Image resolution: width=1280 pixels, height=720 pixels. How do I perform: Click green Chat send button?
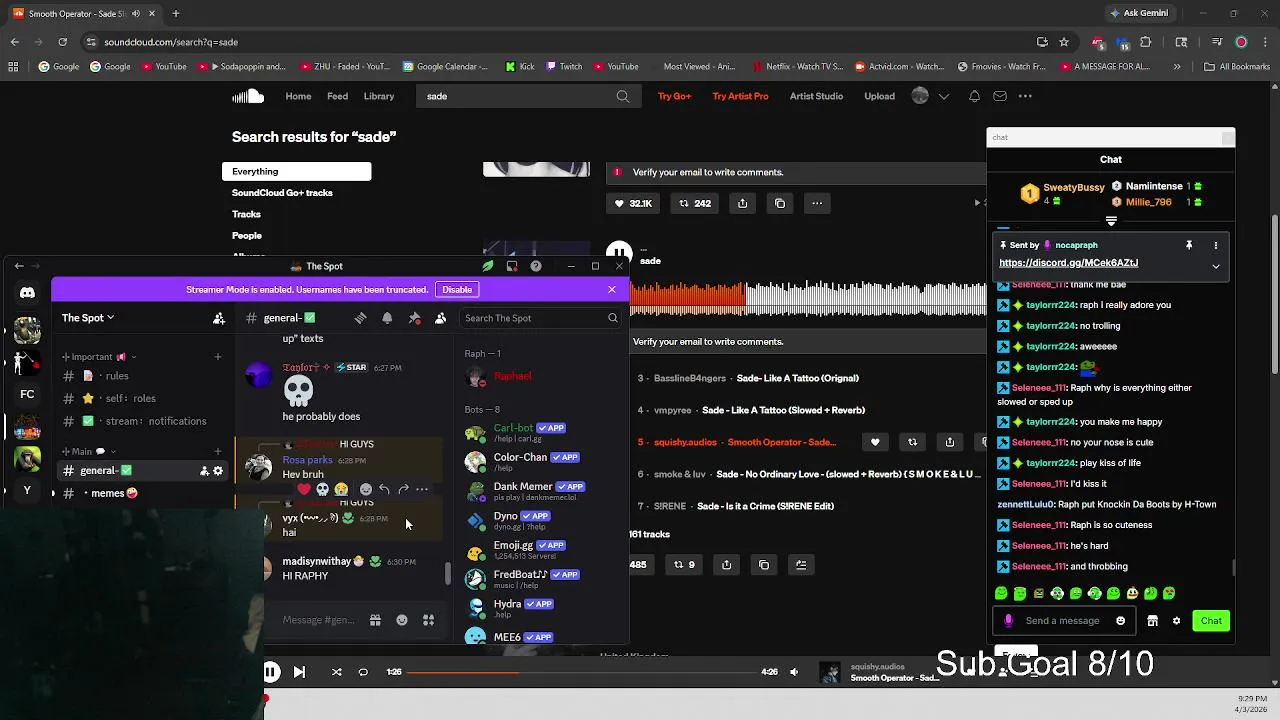[x=1211, y=621]
